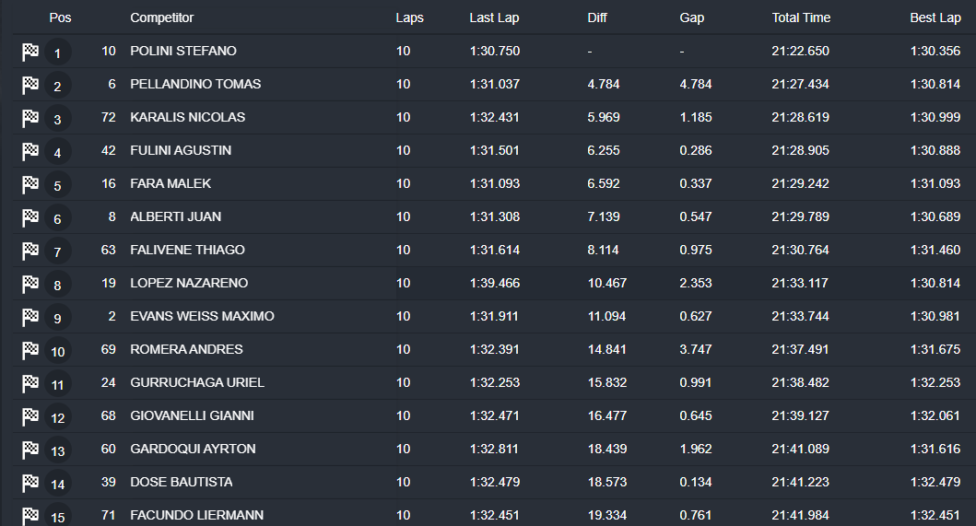Click the checkered flag for LOPEZ NAZARENO
976x526 pixels.
click(x=30, y=284)
